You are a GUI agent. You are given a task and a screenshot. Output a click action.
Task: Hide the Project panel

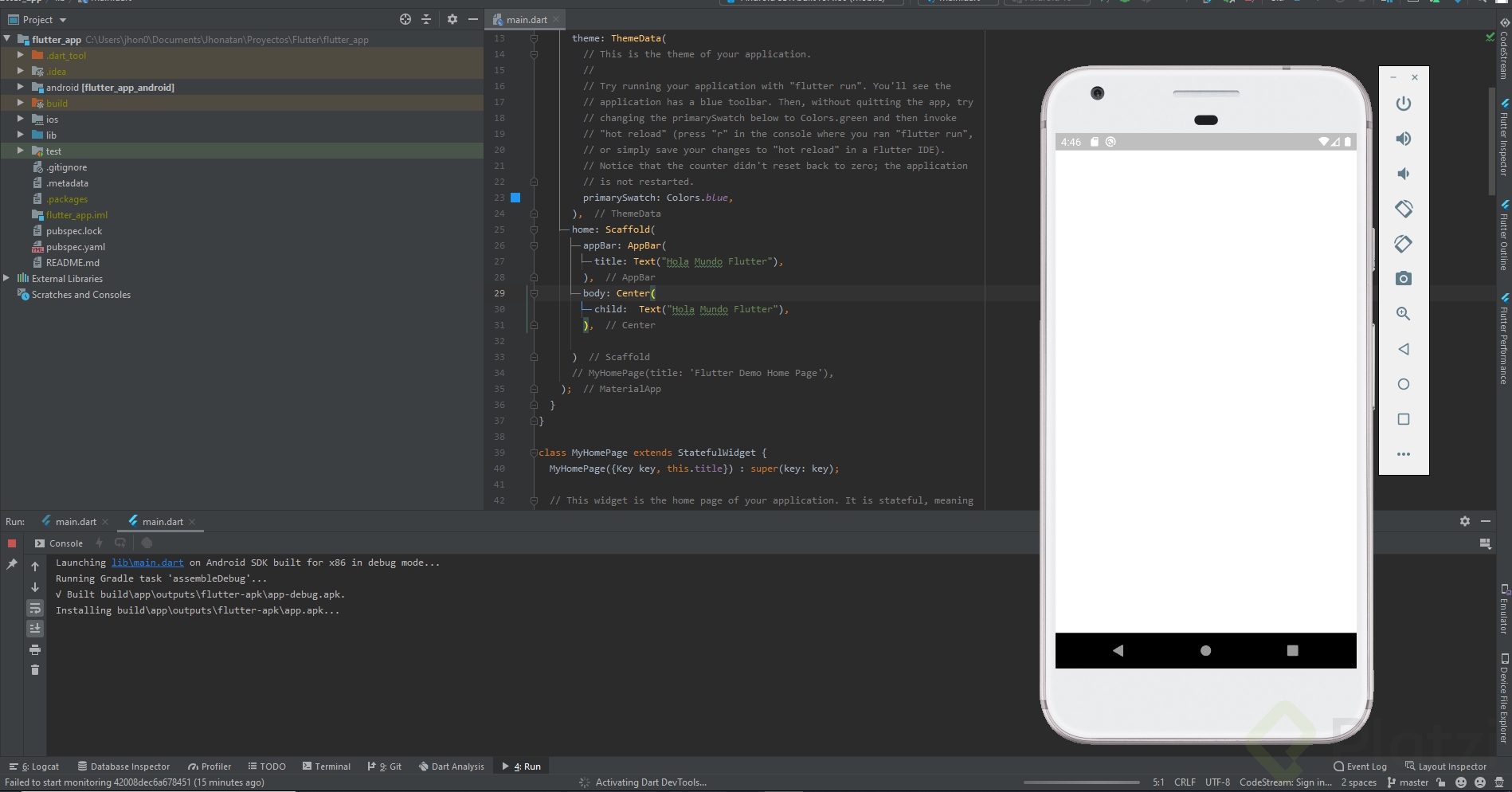473,19
